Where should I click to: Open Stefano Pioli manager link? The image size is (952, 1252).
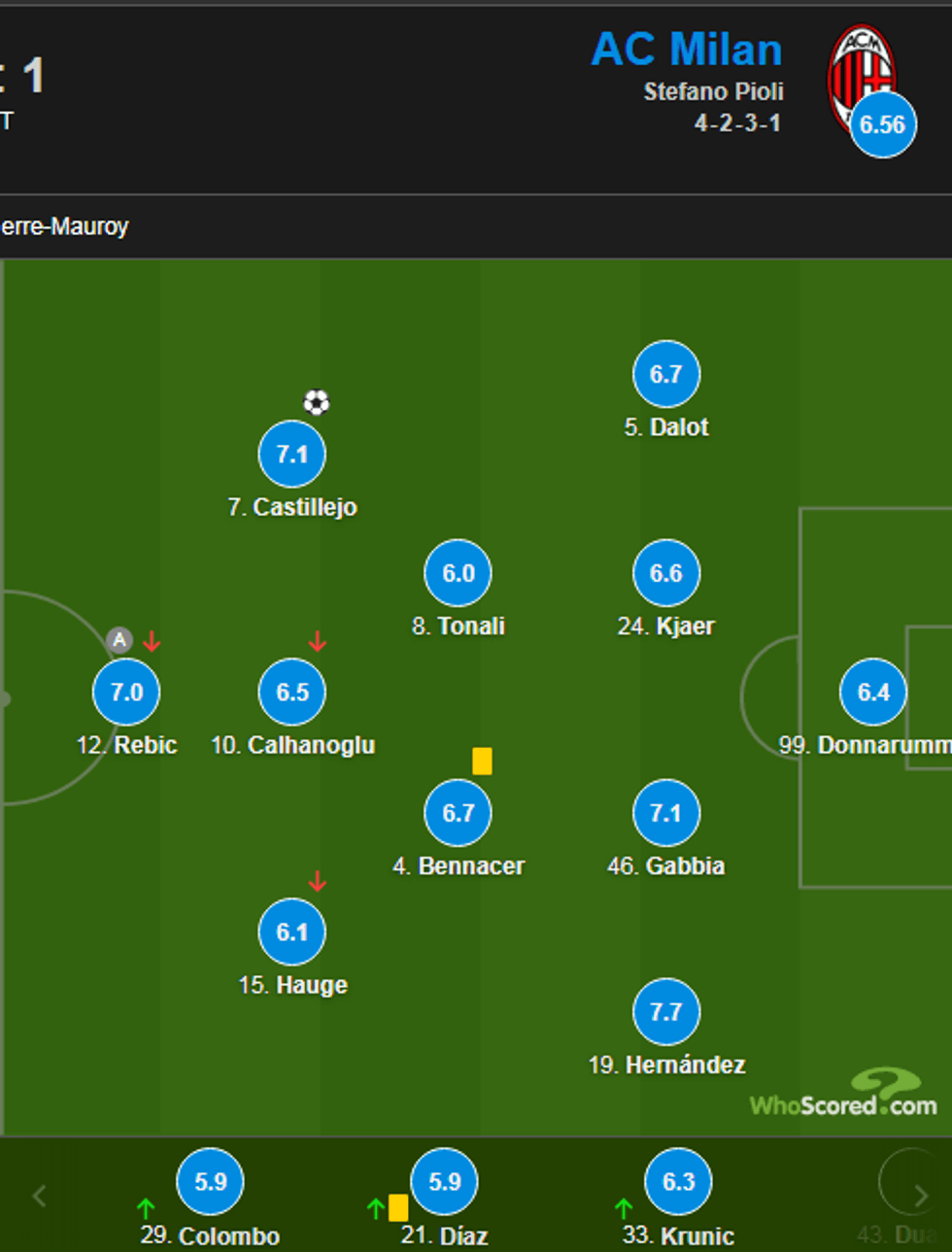(x=713, y=91)
